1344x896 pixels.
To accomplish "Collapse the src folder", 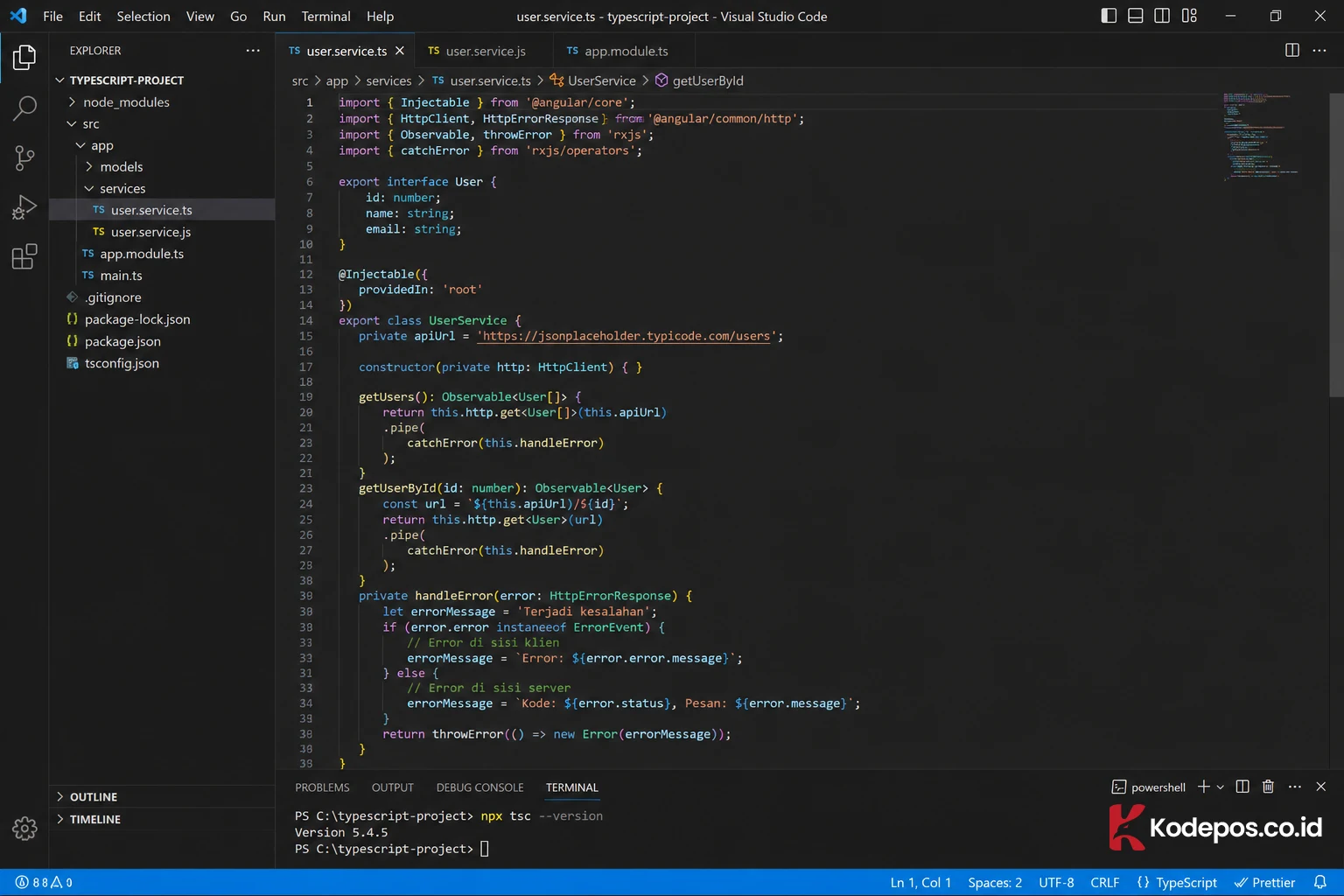I will click(162, 123).
